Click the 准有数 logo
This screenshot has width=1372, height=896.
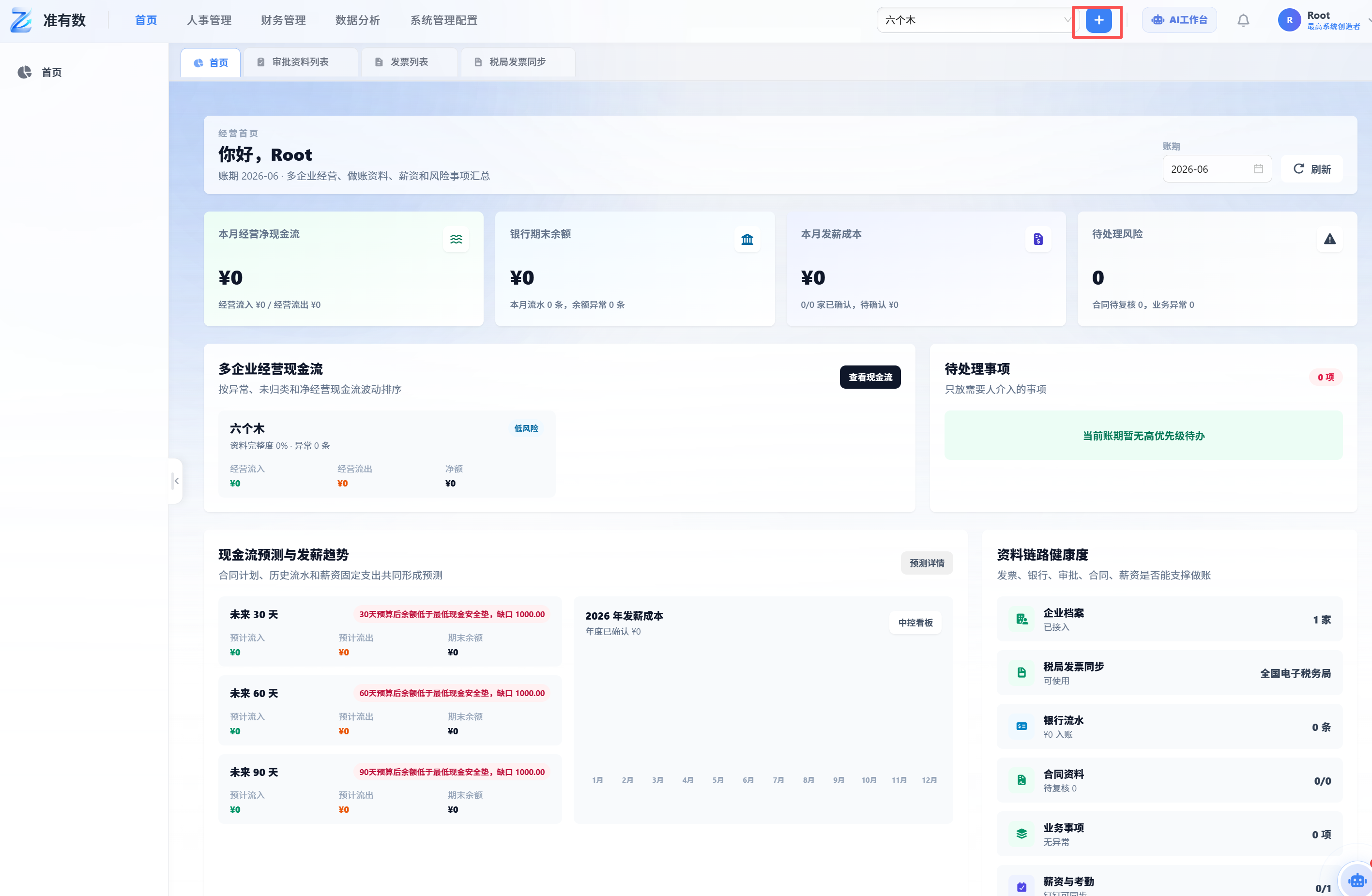coord(47,20)
